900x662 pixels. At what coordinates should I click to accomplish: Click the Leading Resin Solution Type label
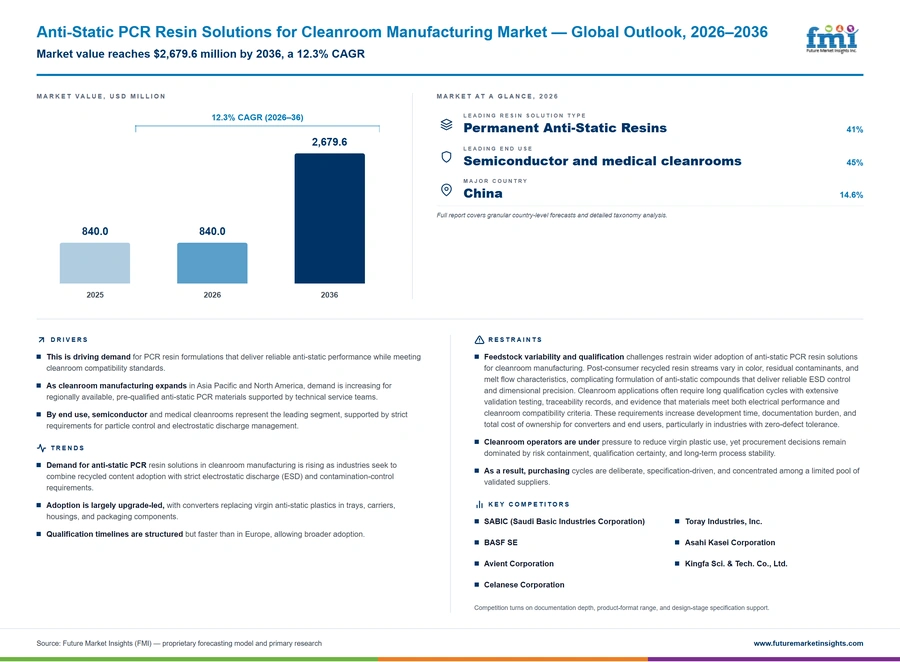click(x=525, y=115)
